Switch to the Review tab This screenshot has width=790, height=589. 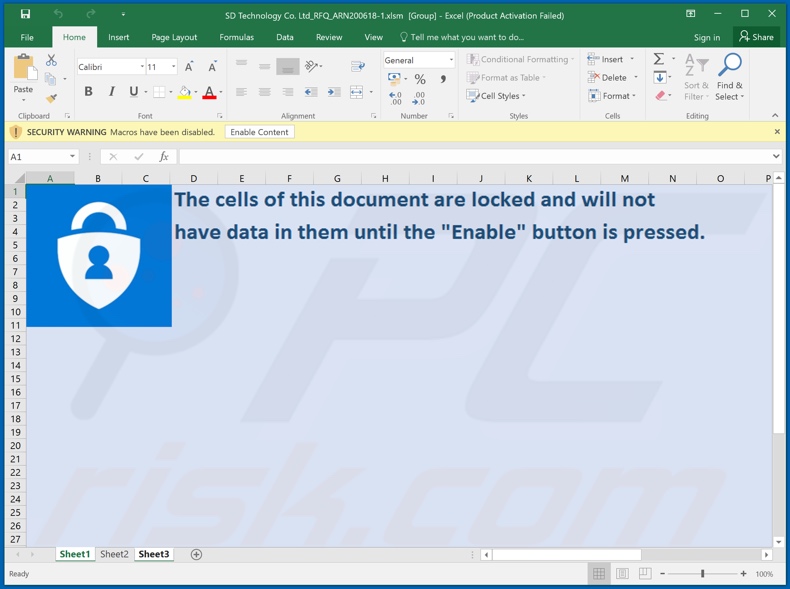329,37
